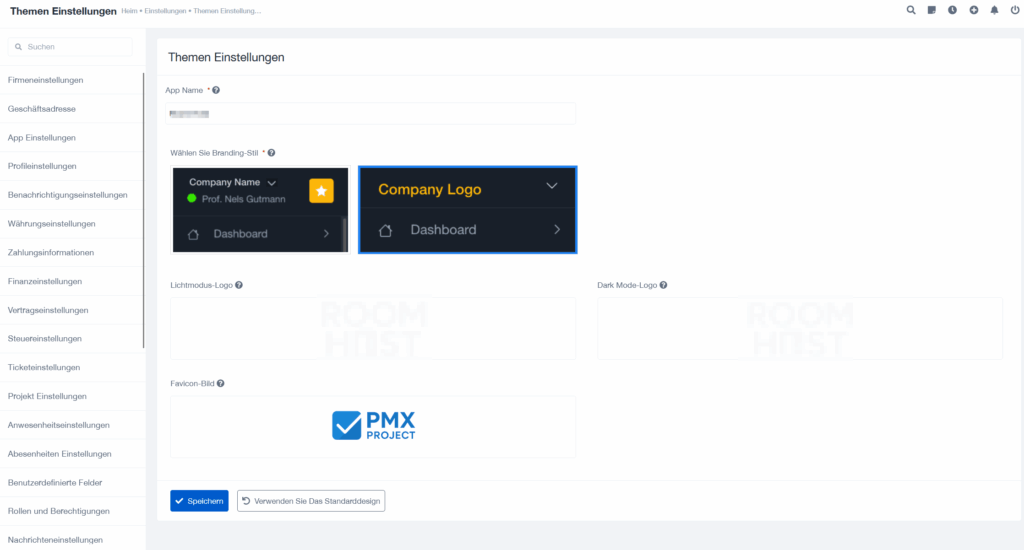
Task: Click help icon beside App Name
Action: pos(216,90)
